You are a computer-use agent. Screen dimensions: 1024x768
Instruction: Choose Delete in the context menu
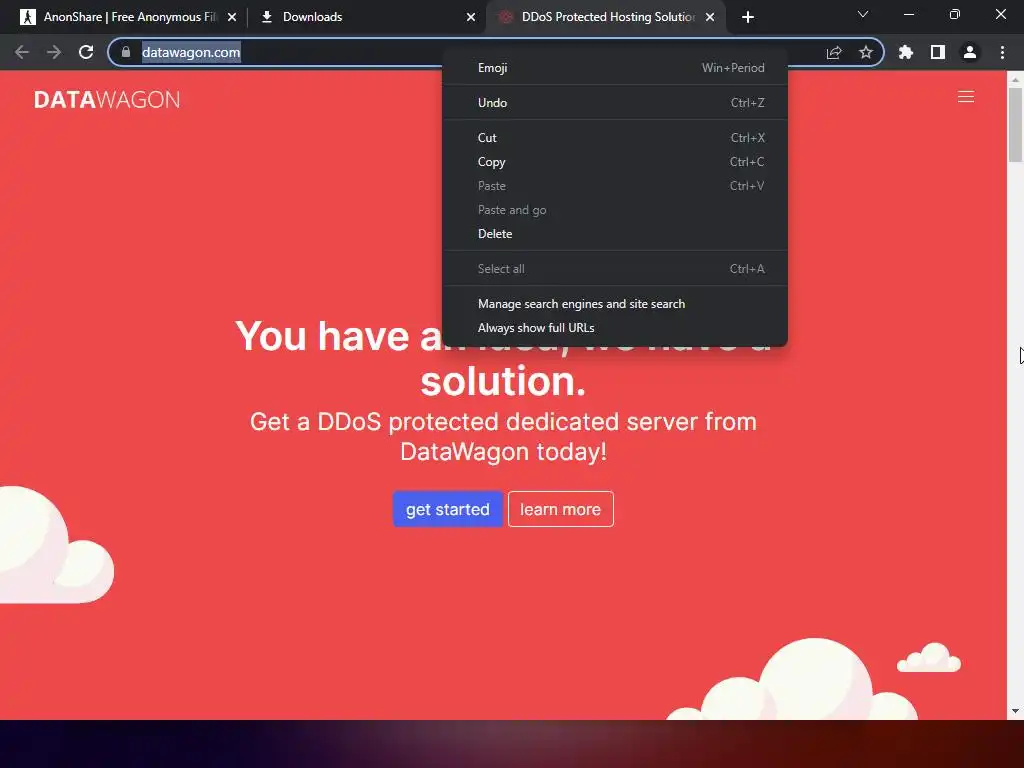coord(615,234)
